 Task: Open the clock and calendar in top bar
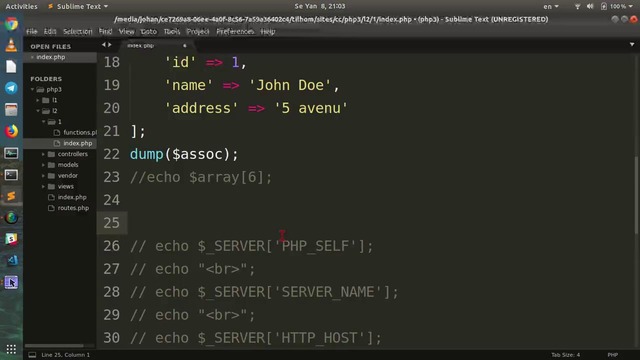[320, 6]
